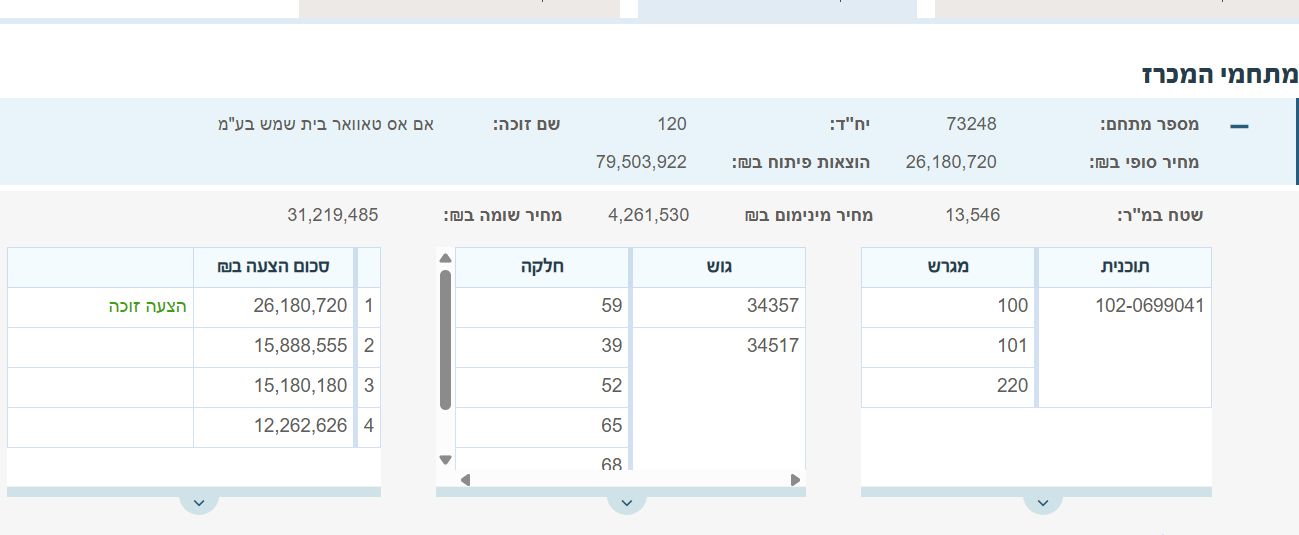The image size is (1299, 535).
Task: Click the מגרש column header
Action: click(948, 267)
